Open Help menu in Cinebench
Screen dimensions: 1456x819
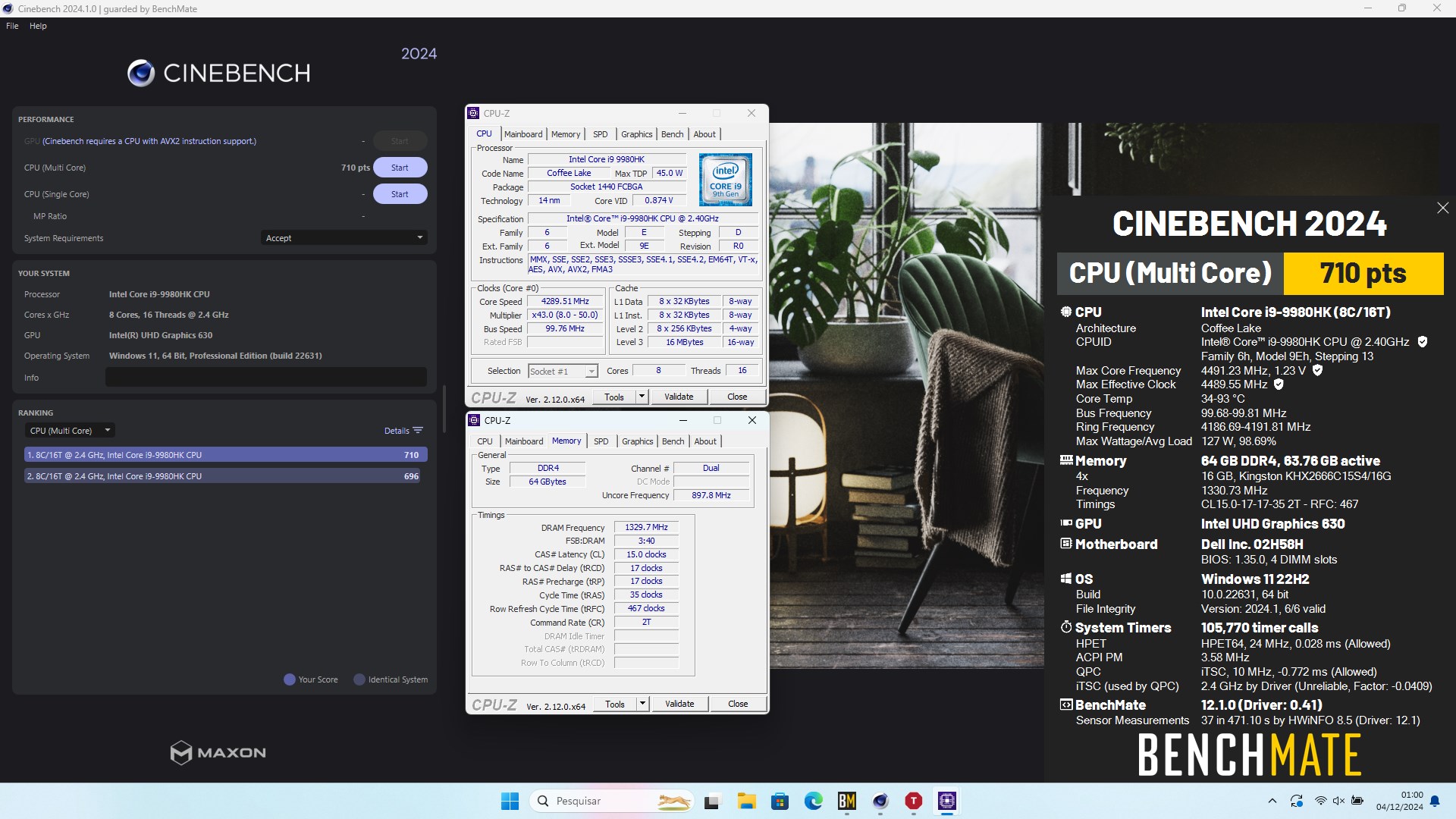click(x=38, y=26)
